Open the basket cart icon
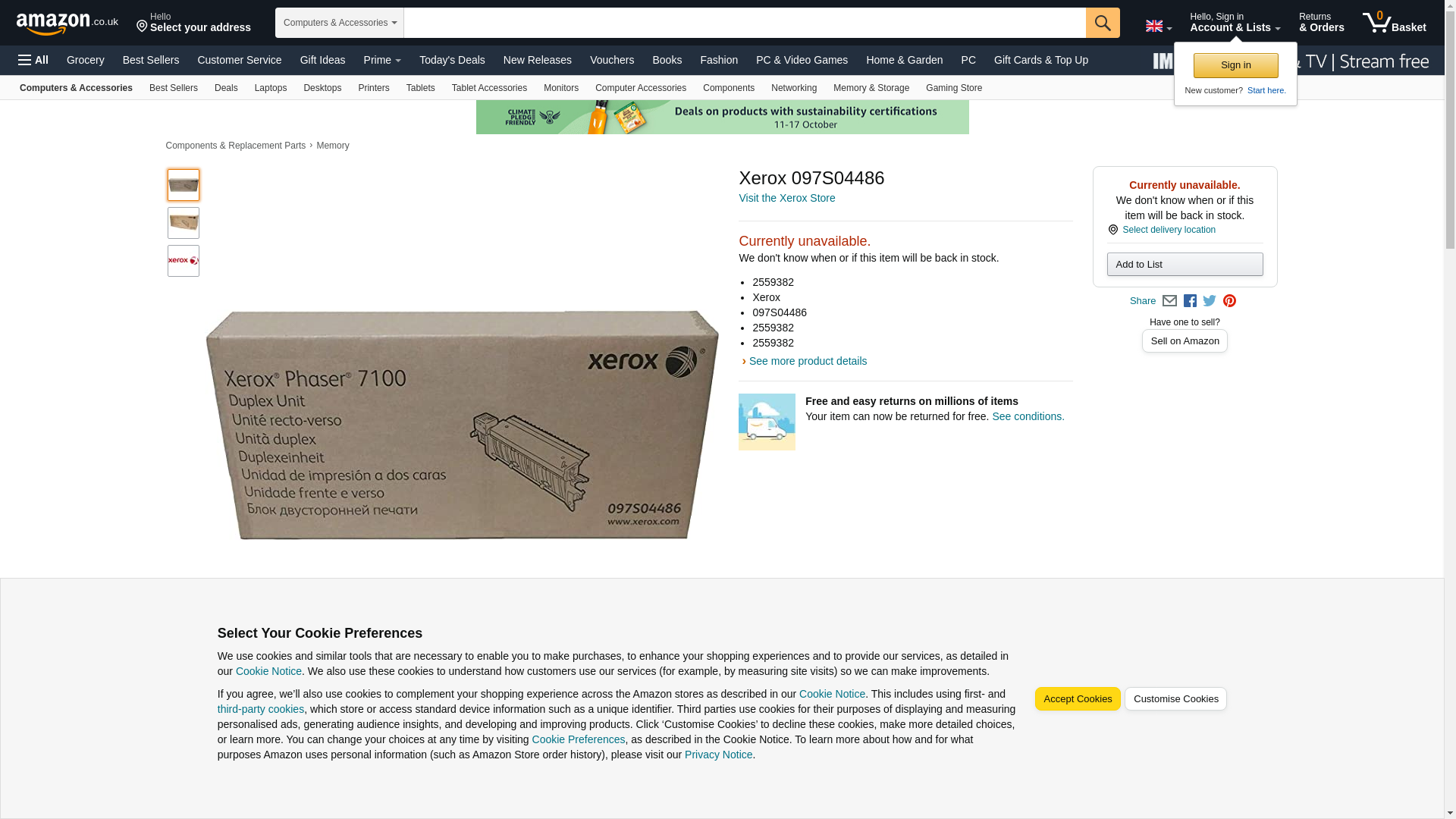Image resolution: width=1456 pixels, height=819 pixels. (1394, 23)
